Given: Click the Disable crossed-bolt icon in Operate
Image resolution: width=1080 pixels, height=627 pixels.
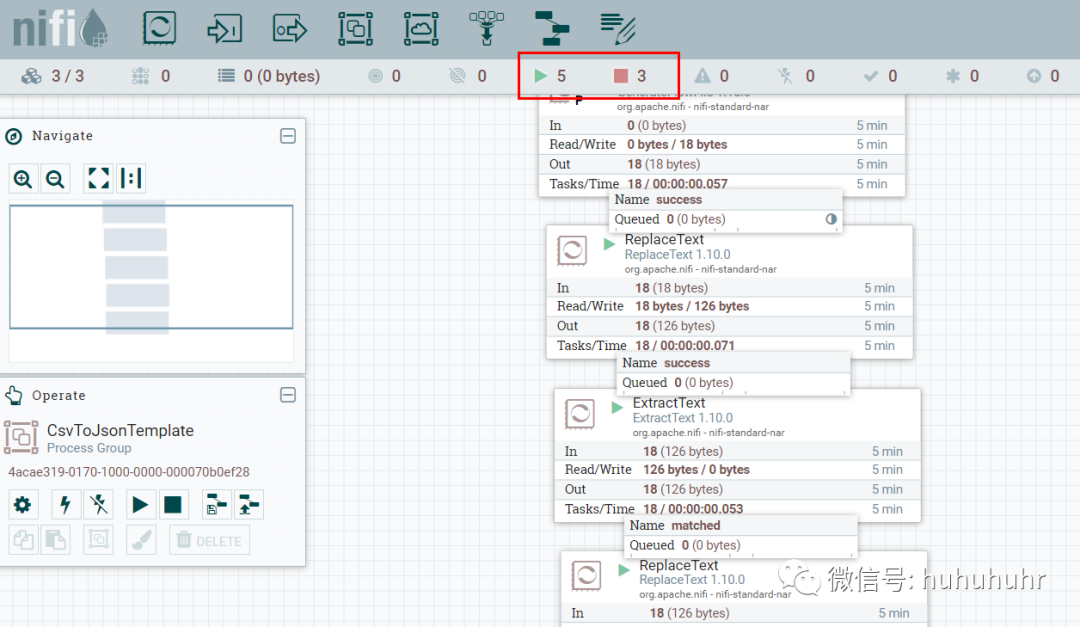Looking at the screenshot, I should 98,505.
